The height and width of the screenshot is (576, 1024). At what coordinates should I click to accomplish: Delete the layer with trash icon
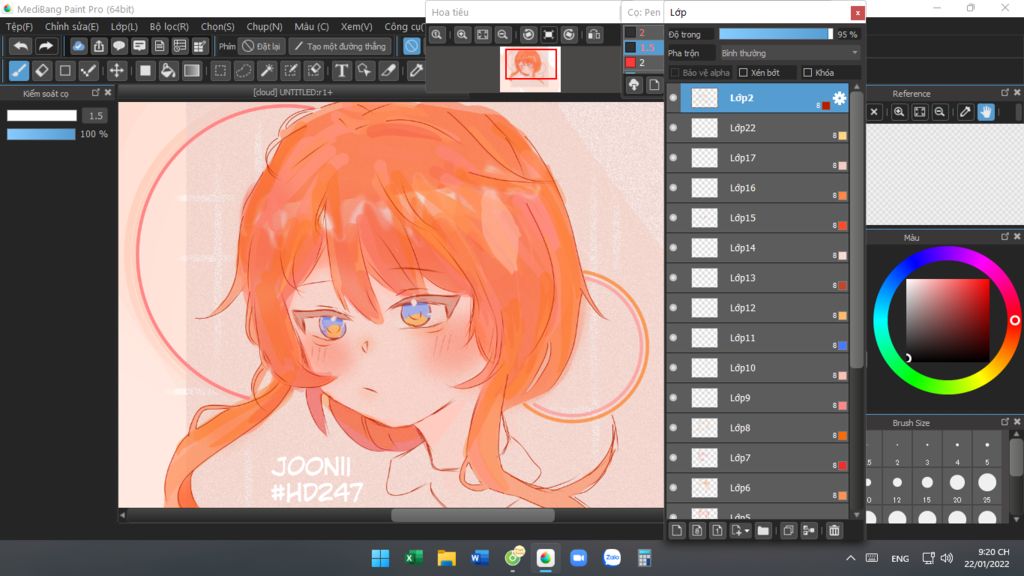pyautogui.click(x=834, y=530)
